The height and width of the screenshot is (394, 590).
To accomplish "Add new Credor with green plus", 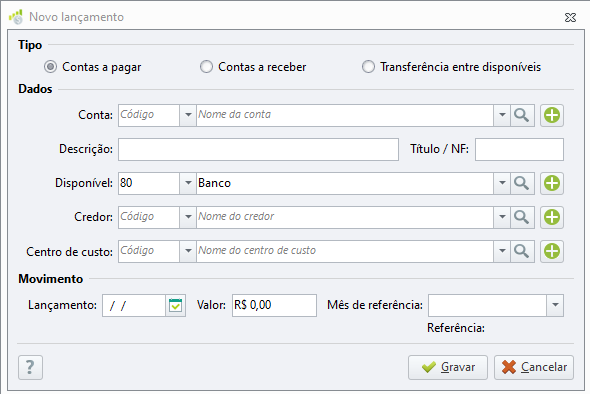I will 552,217.
